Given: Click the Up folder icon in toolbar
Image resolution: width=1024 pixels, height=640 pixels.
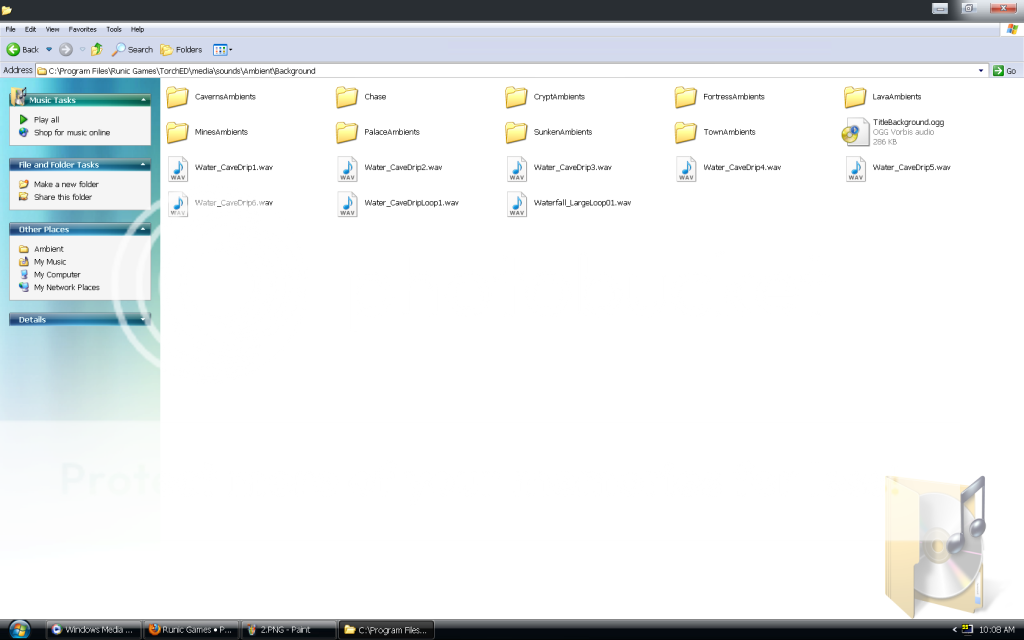Looking at the screenshot, I should click(97, 49).
